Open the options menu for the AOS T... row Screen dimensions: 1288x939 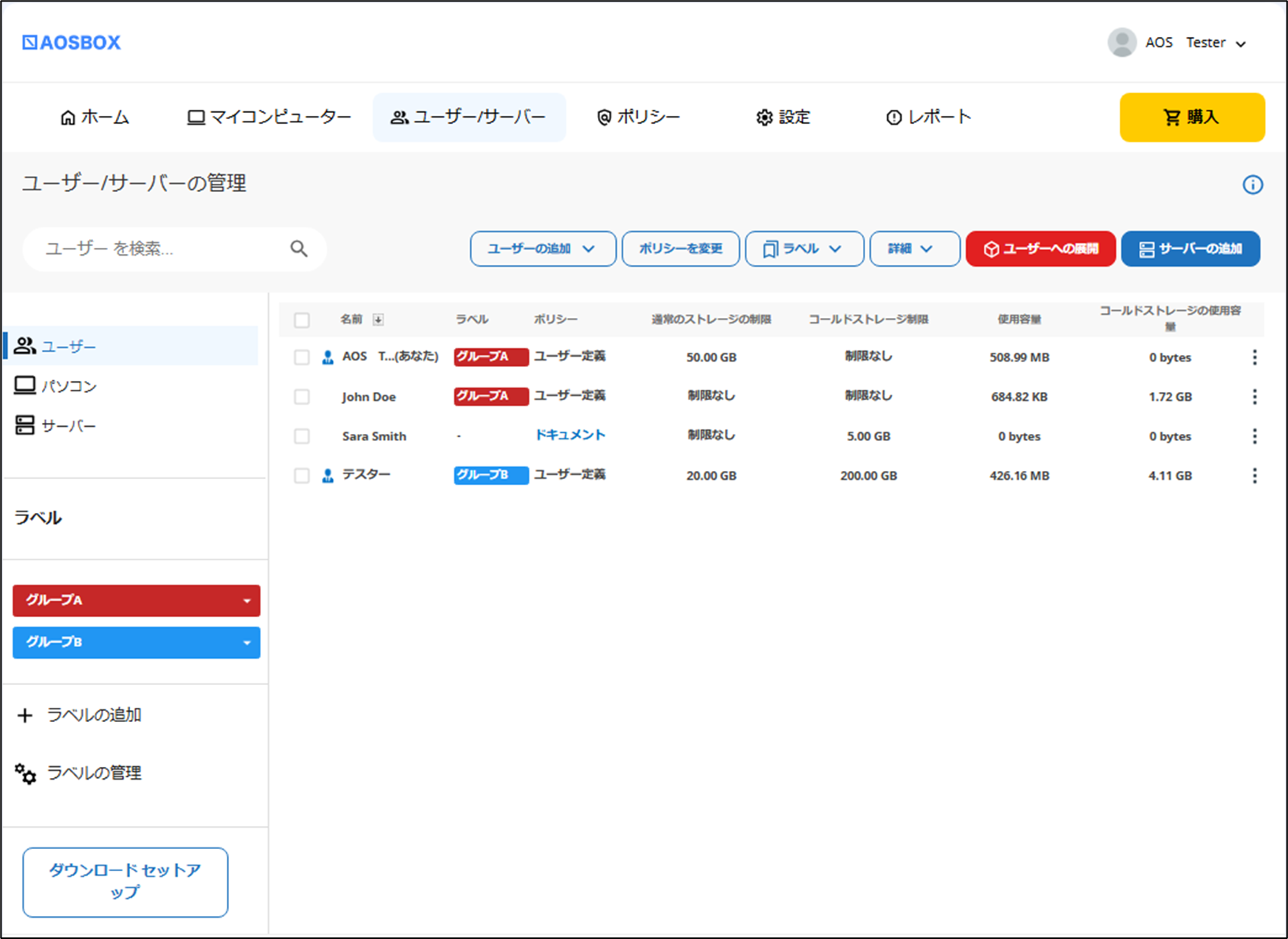[x=1254, y=357]
